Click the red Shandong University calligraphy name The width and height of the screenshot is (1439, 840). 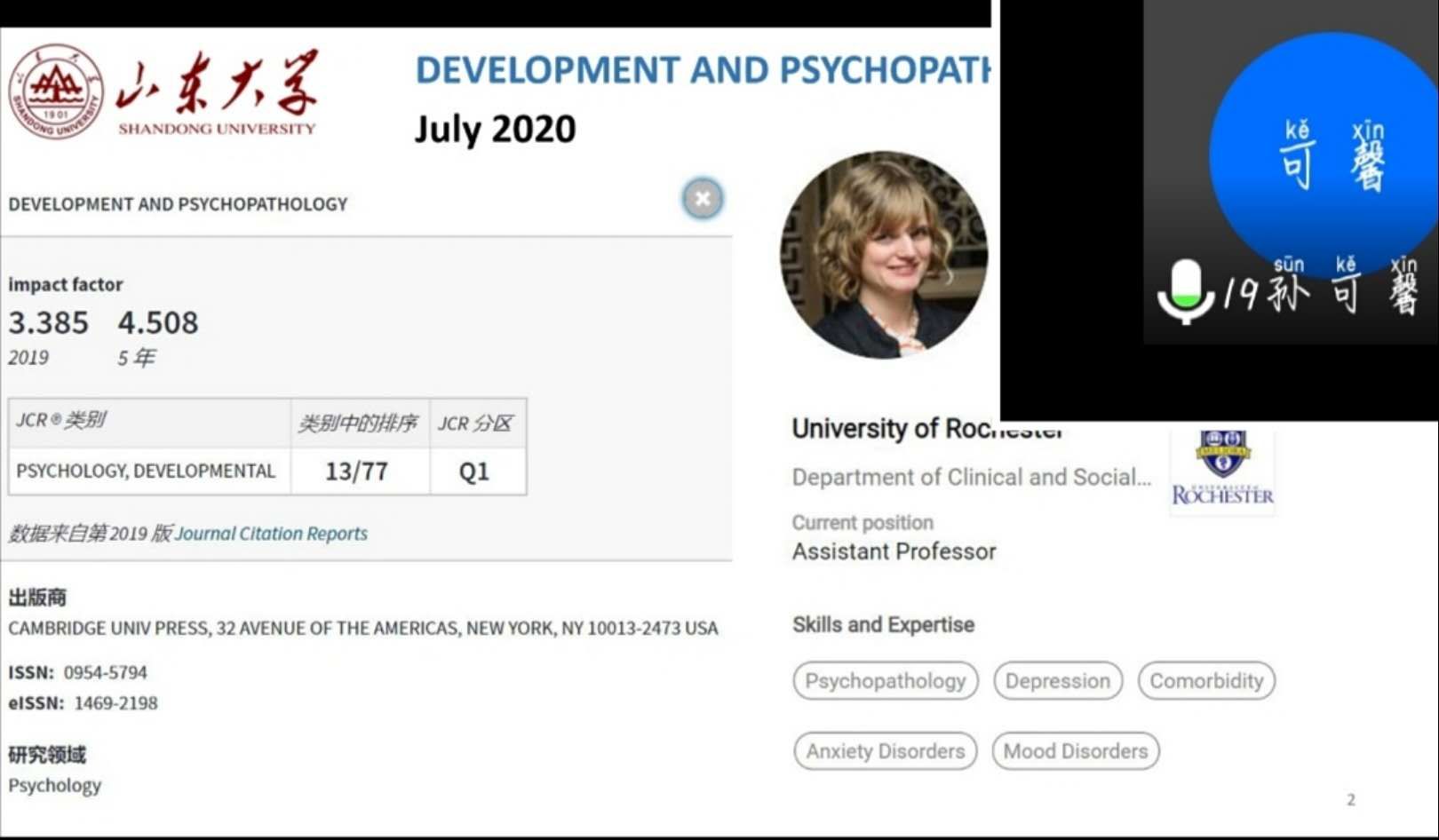(217, 84)
